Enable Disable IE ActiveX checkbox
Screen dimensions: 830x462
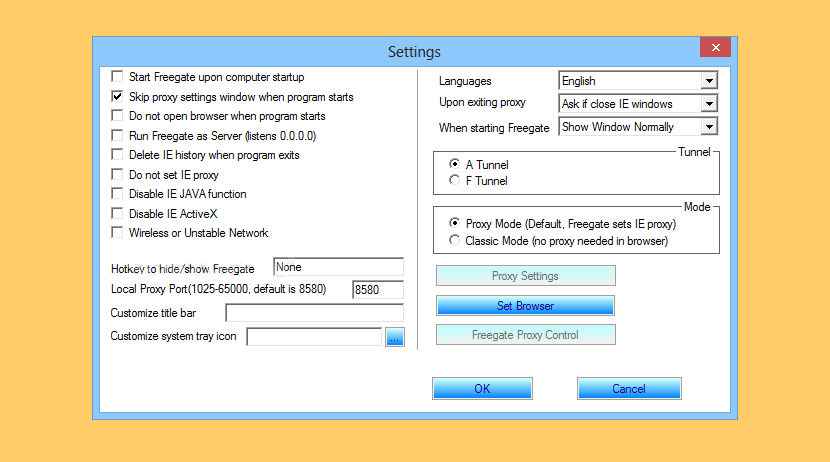click(x=117, y=213)
